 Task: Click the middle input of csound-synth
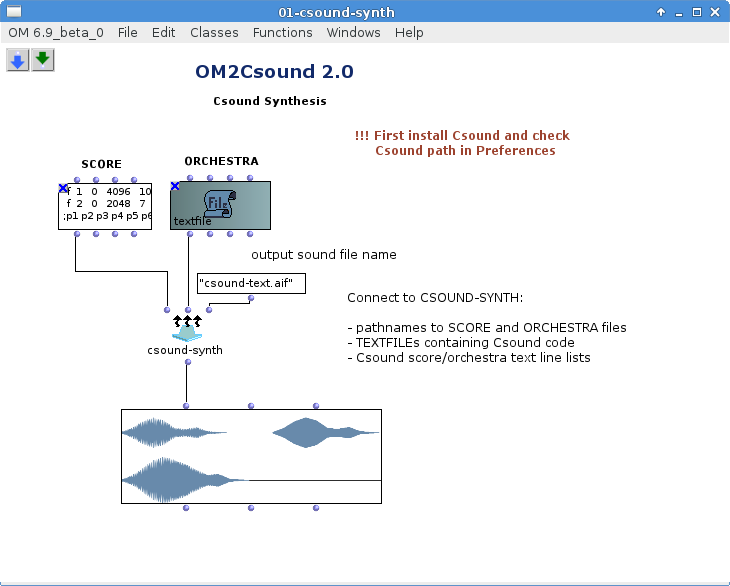click(x=188, y=310)
